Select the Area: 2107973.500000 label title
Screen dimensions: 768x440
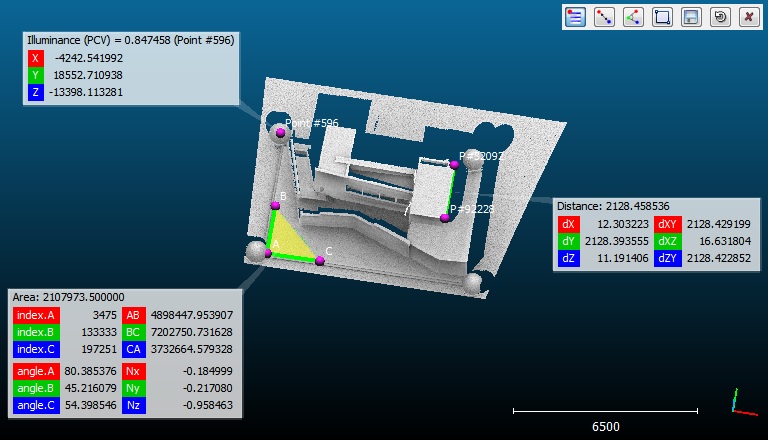coord(69,297)
